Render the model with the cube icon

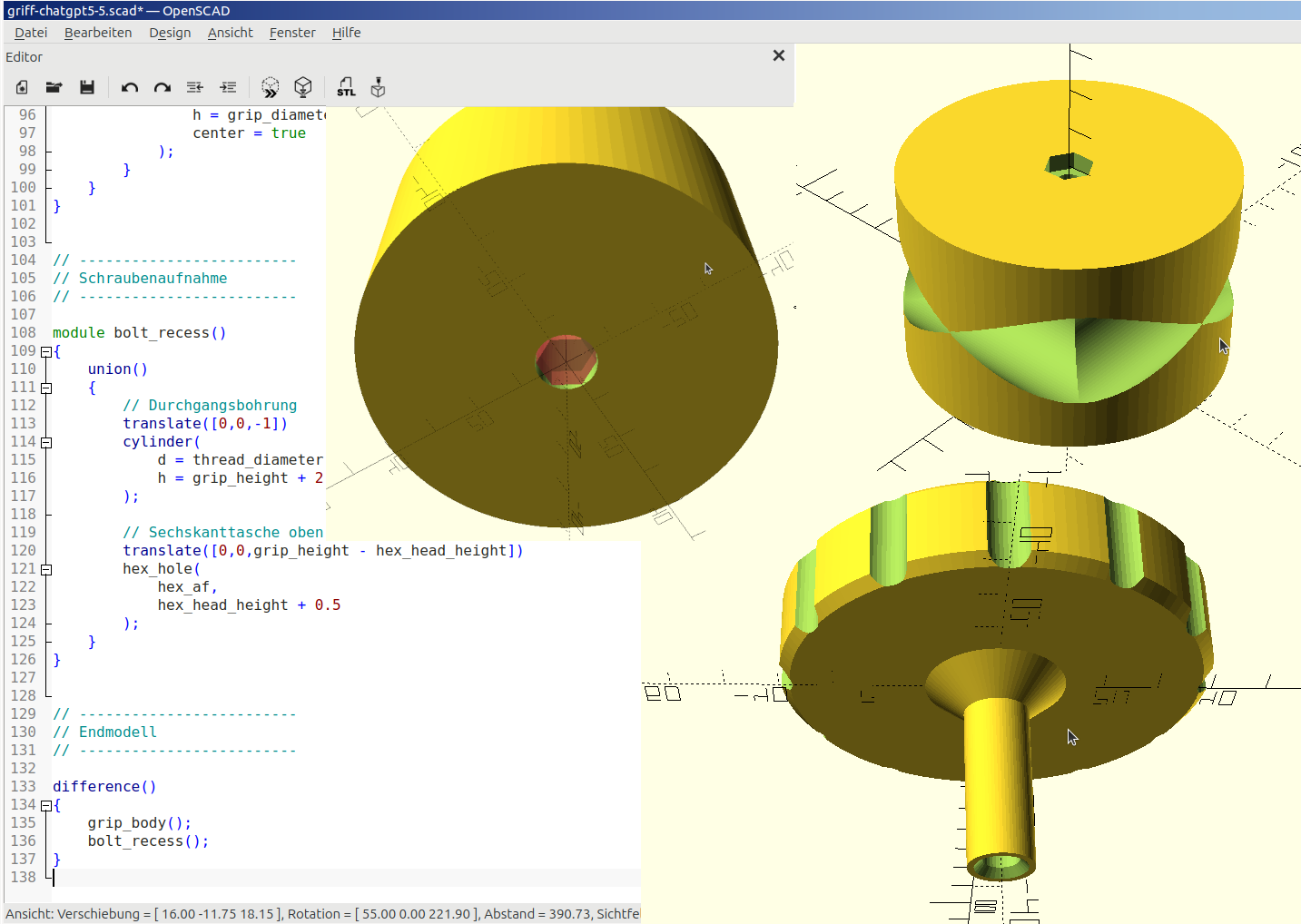click(x=303, y=87)
